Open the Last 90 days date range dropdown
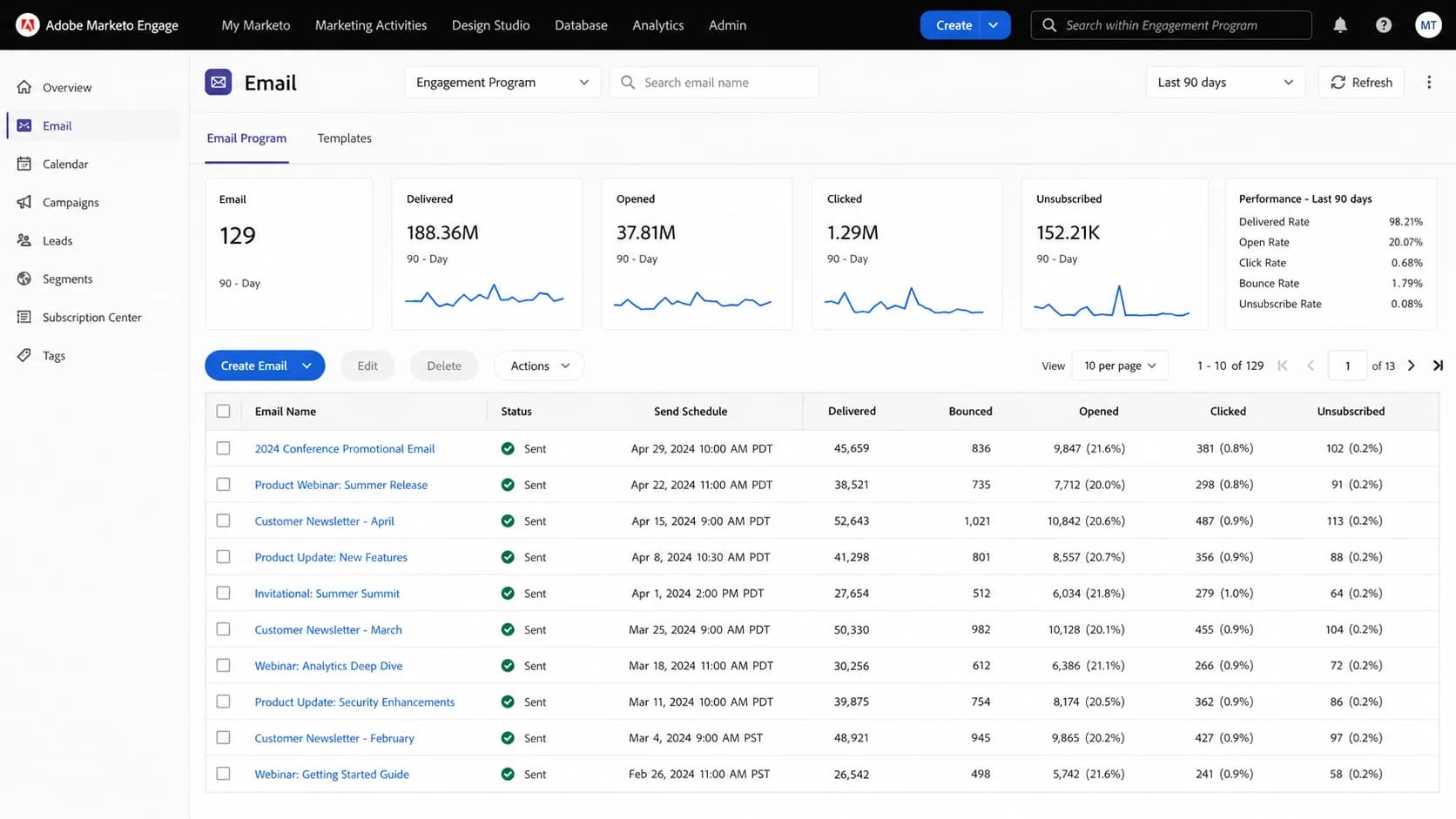This screenshot has height=819, width=1456. point(1225,83)
